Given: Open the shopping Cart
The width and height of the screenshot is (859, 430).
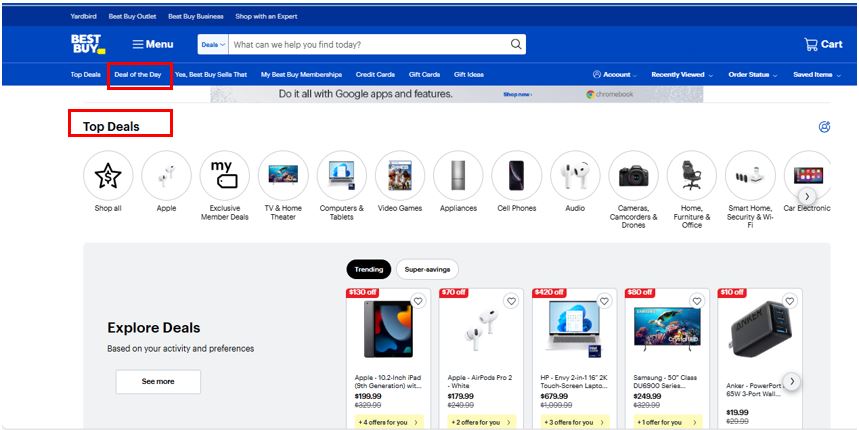Looking at the screenshot, I should pyautogui.click(x=823, y=44).
